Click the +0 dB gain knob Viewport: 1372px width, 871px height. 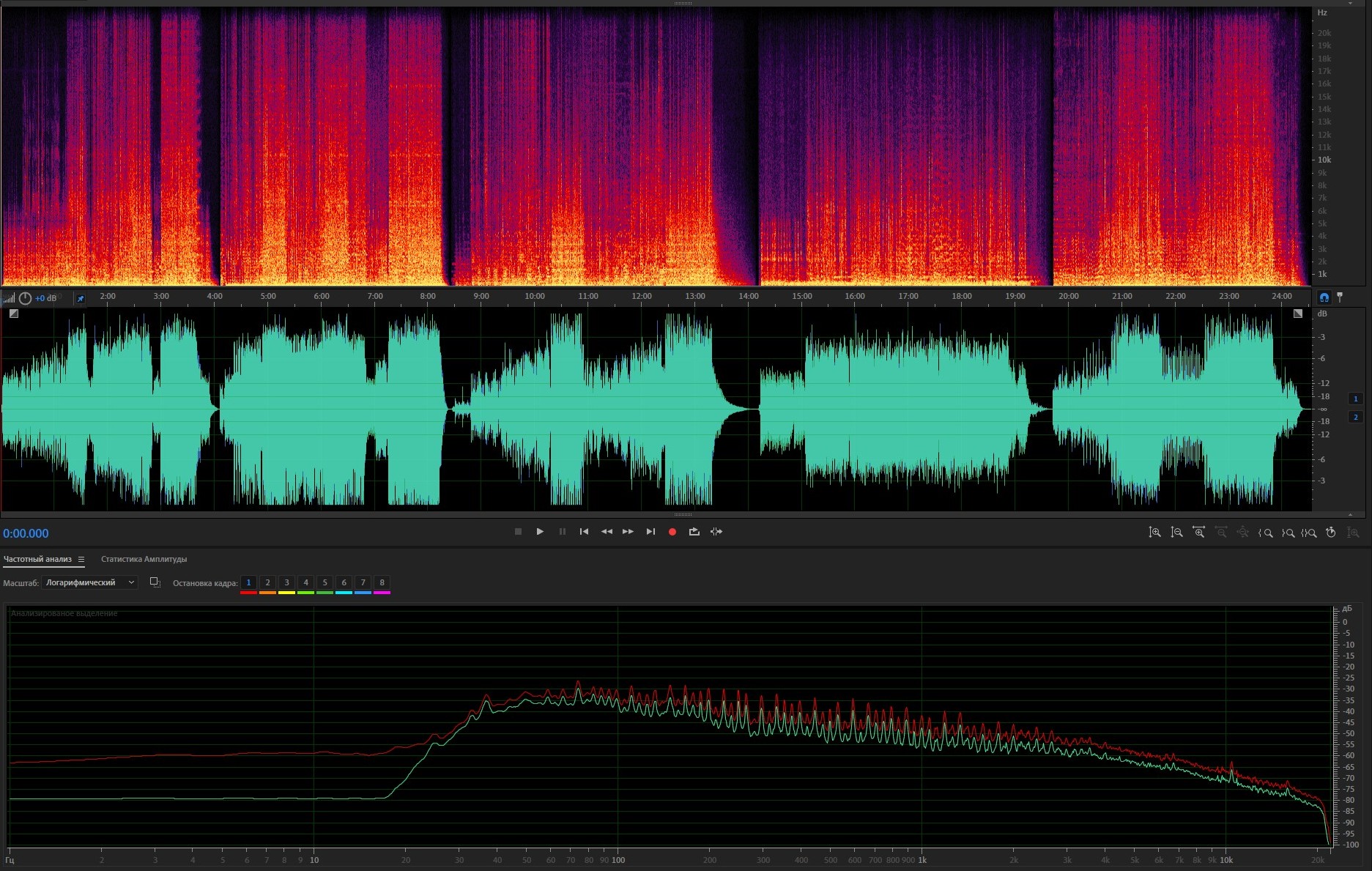pos(26,298)
